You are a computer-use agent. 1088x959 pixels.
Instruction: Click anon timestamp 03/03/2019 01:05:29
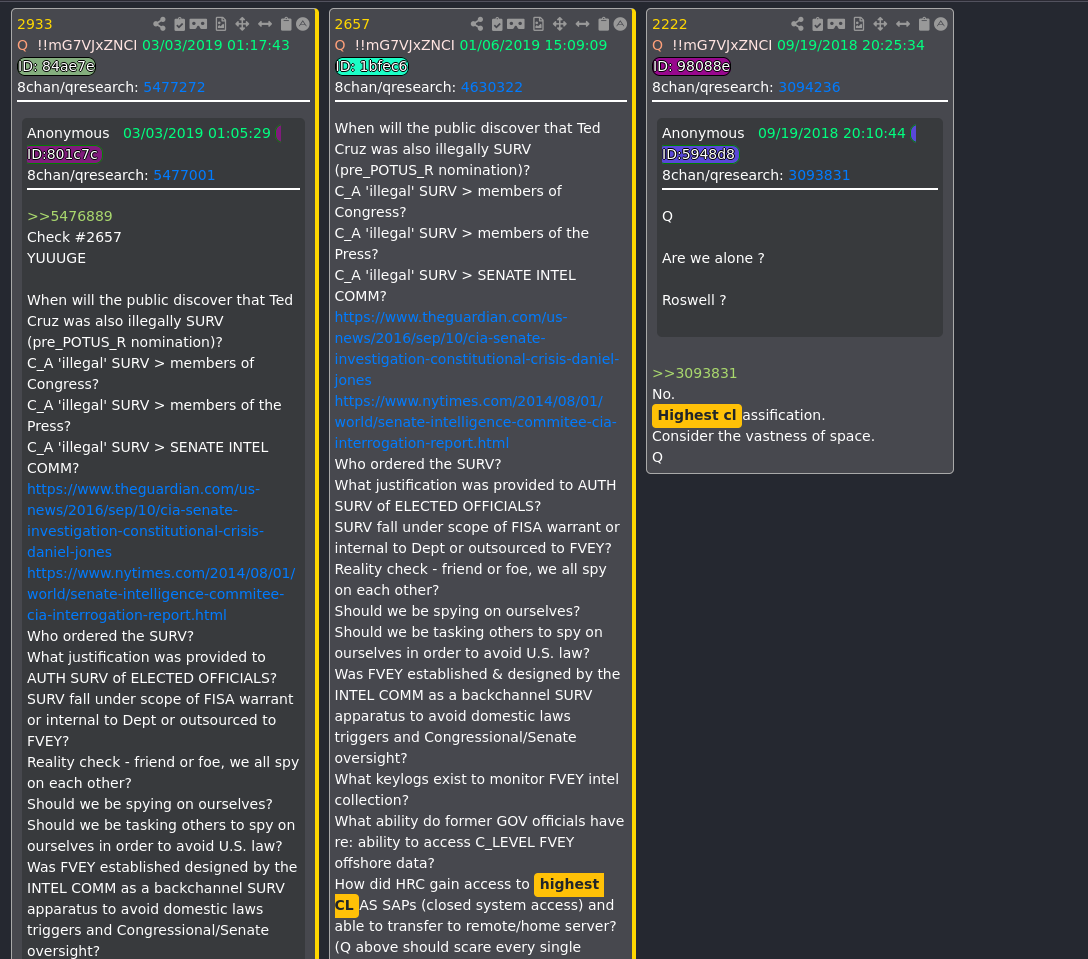[x=196, y=134]
